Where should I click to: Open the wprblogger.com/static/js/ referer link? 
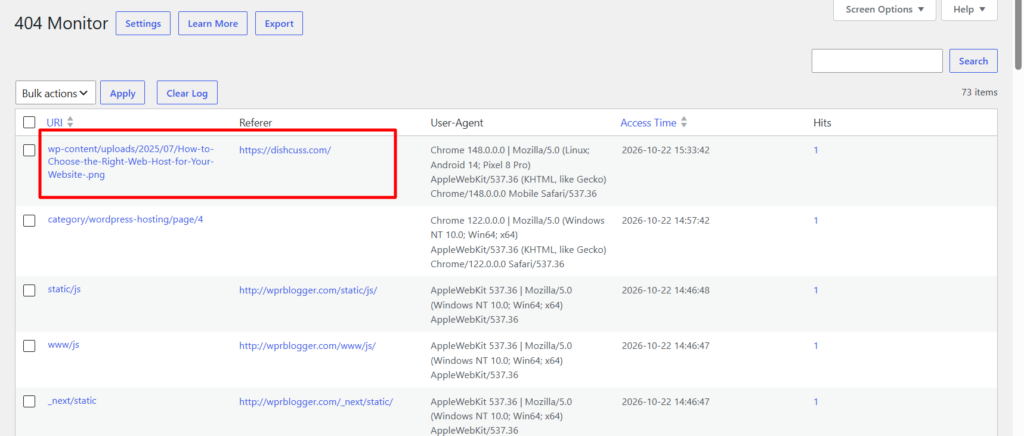pos(308,290)
